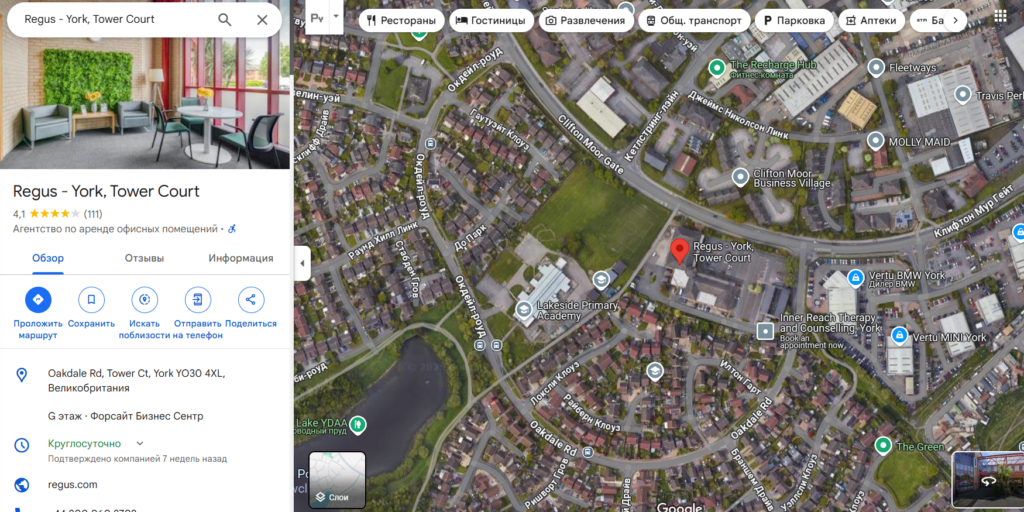This screenshot has width=1024, height=512.
Task: Toggle the Слои map layers thumbnail
Action: (x=337, y=480)
